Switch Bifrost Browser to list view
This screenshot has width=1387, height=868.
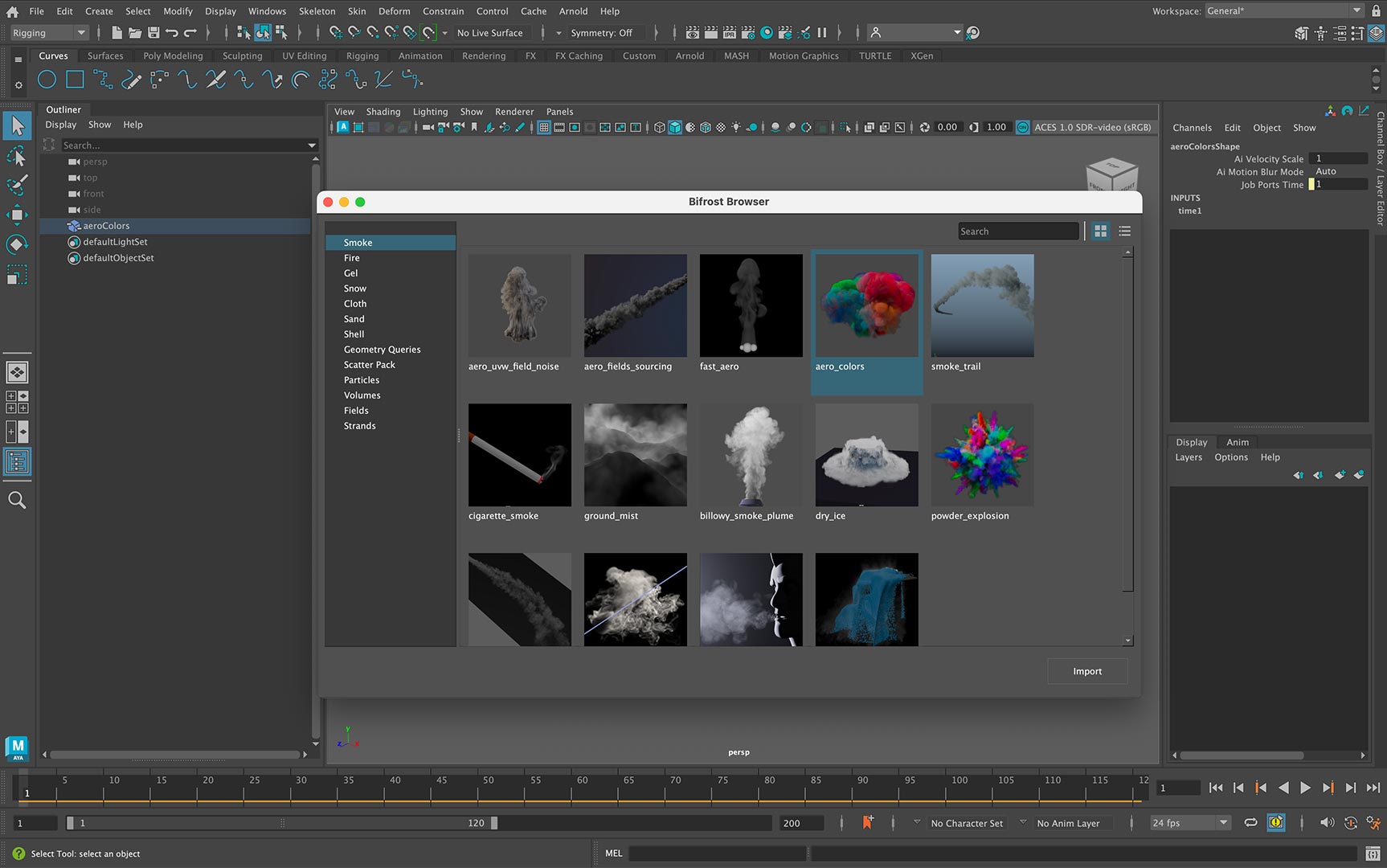1124,231
